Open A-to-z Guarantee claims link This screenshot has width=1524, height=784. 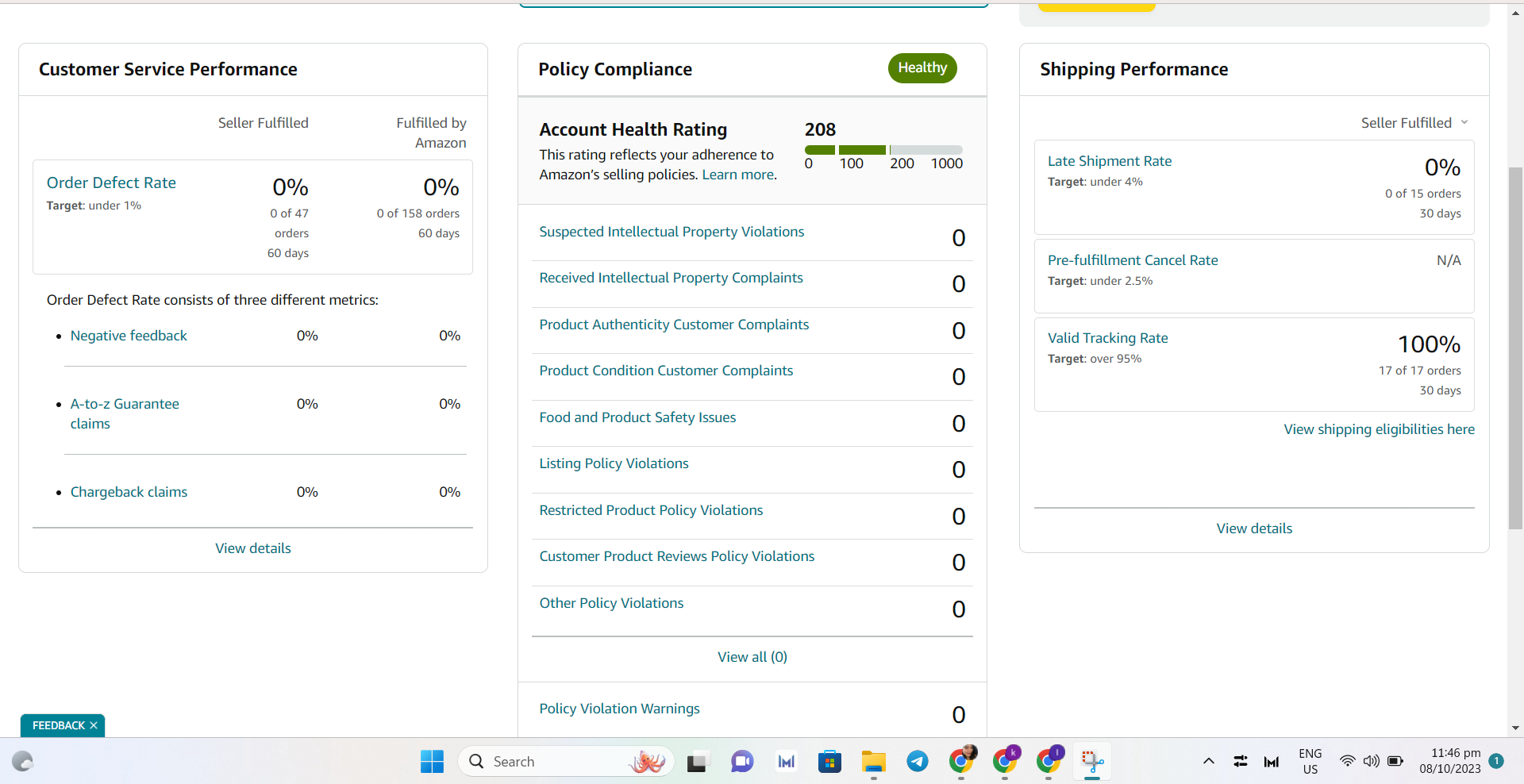click(125, 413)
